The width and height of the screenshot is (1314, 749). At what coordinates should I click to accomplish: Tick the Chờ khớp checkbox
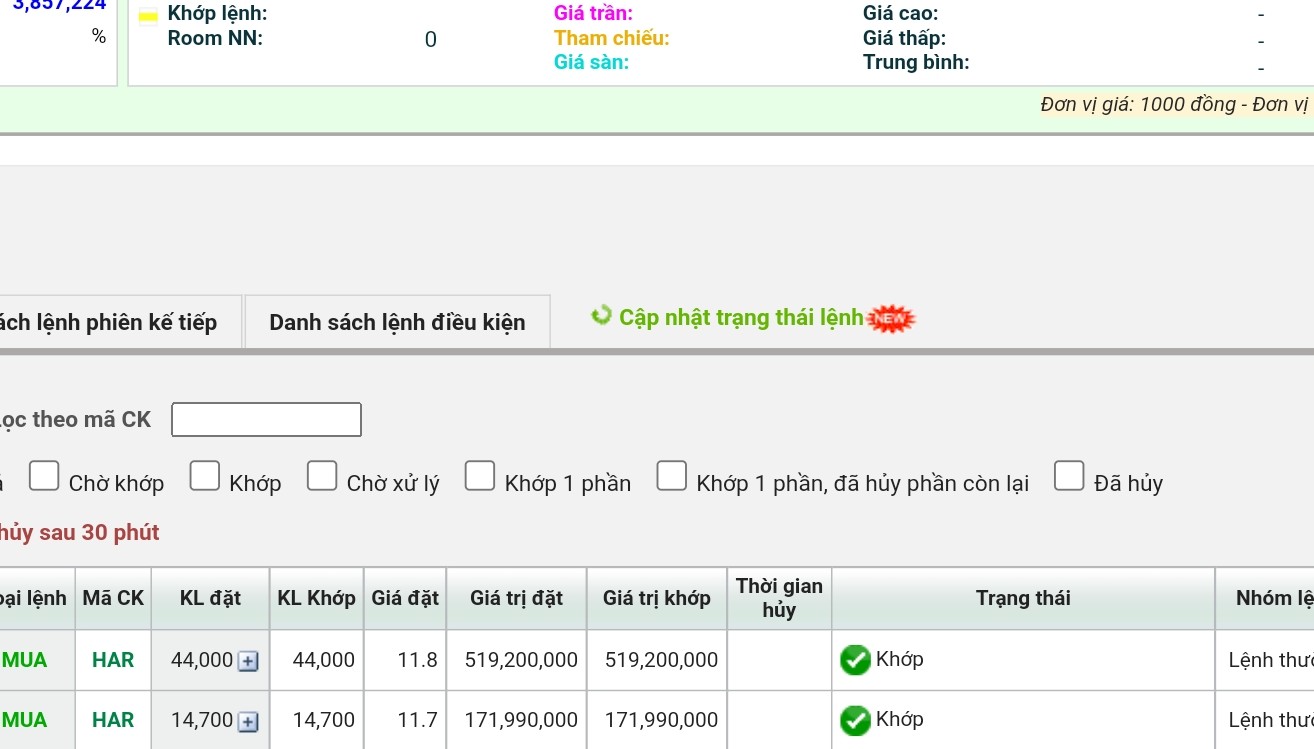[44, 476]
